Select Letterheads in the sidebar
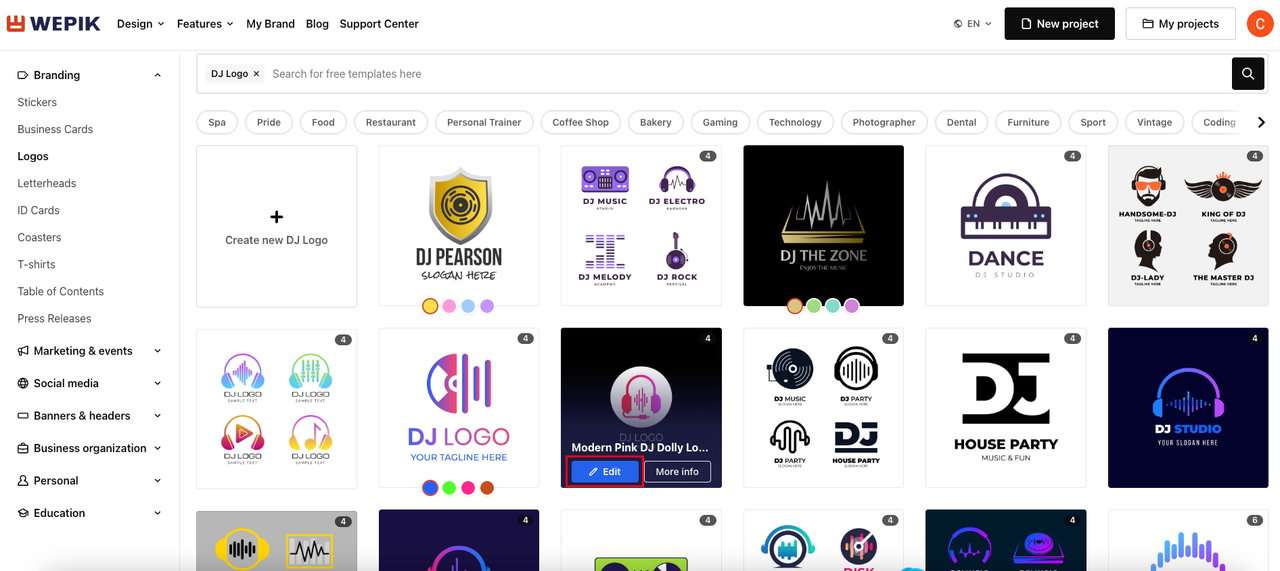Image resolution: width=1280 pixels, height=571 pixels. 47,183
